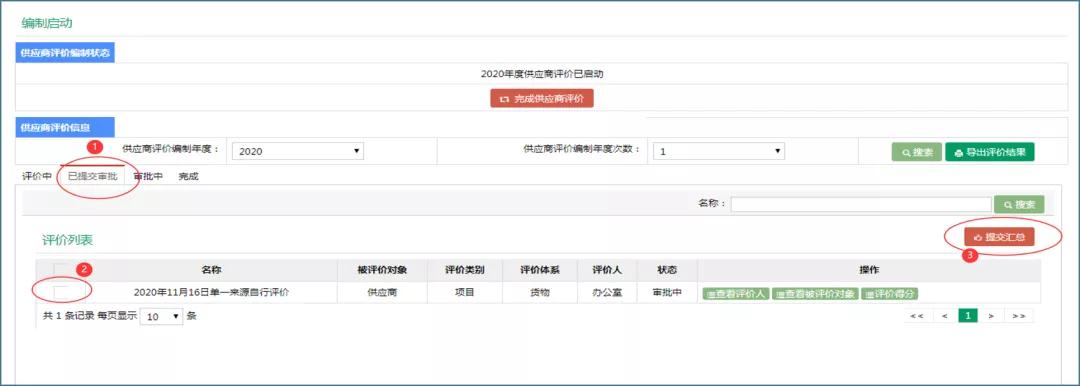Click the 状态 column header
This screenshot has width=1080, height=386.
667,270
